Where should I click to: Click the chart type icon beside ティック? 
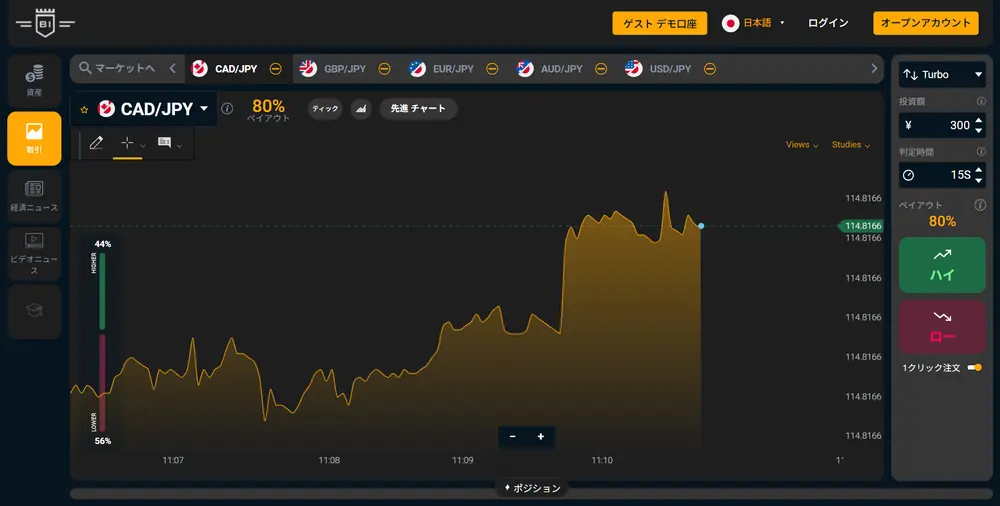tap(361, 108)
